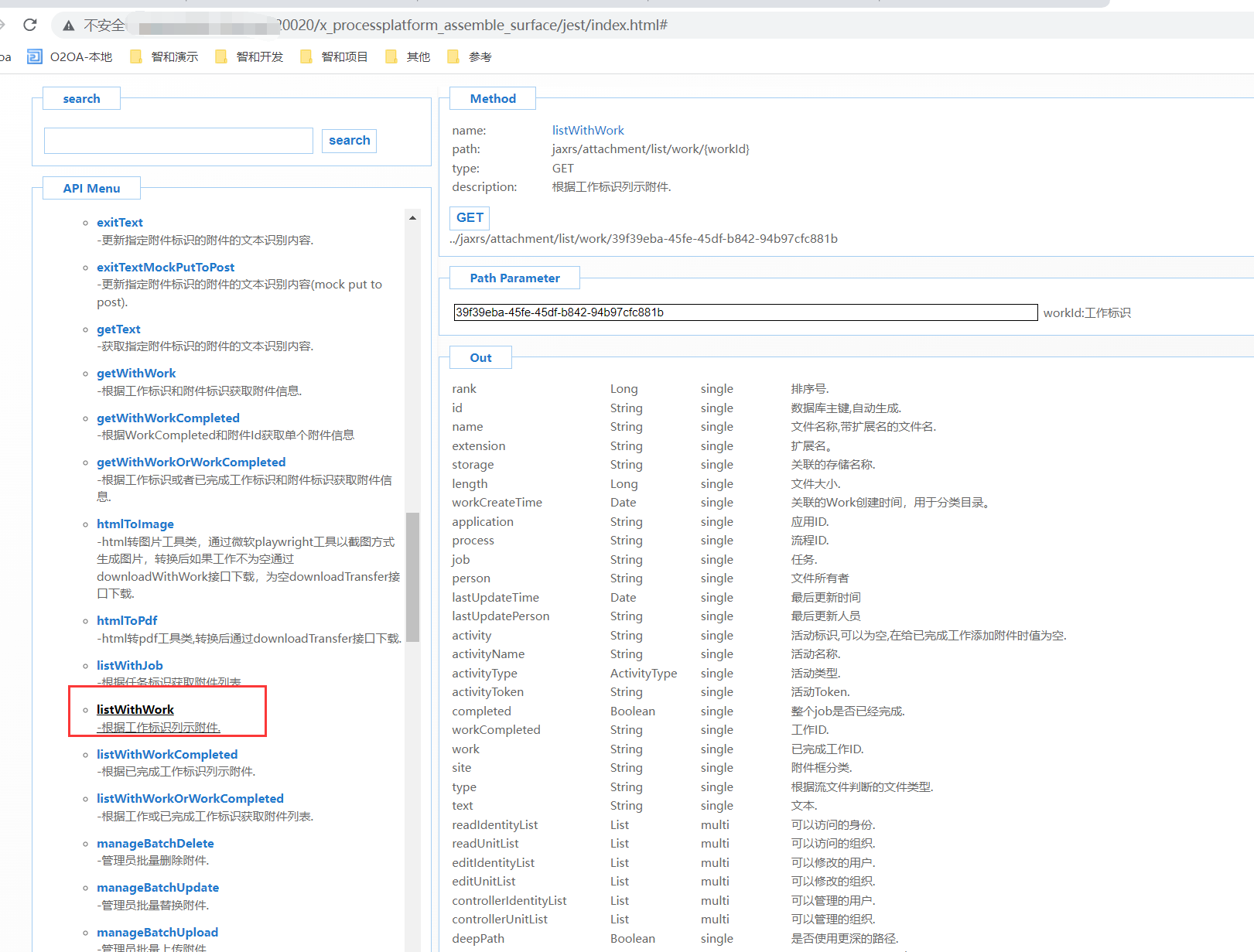Viewport: 1254px width, 952px height.
Task: Focus the API search text field
Action: 179,141
